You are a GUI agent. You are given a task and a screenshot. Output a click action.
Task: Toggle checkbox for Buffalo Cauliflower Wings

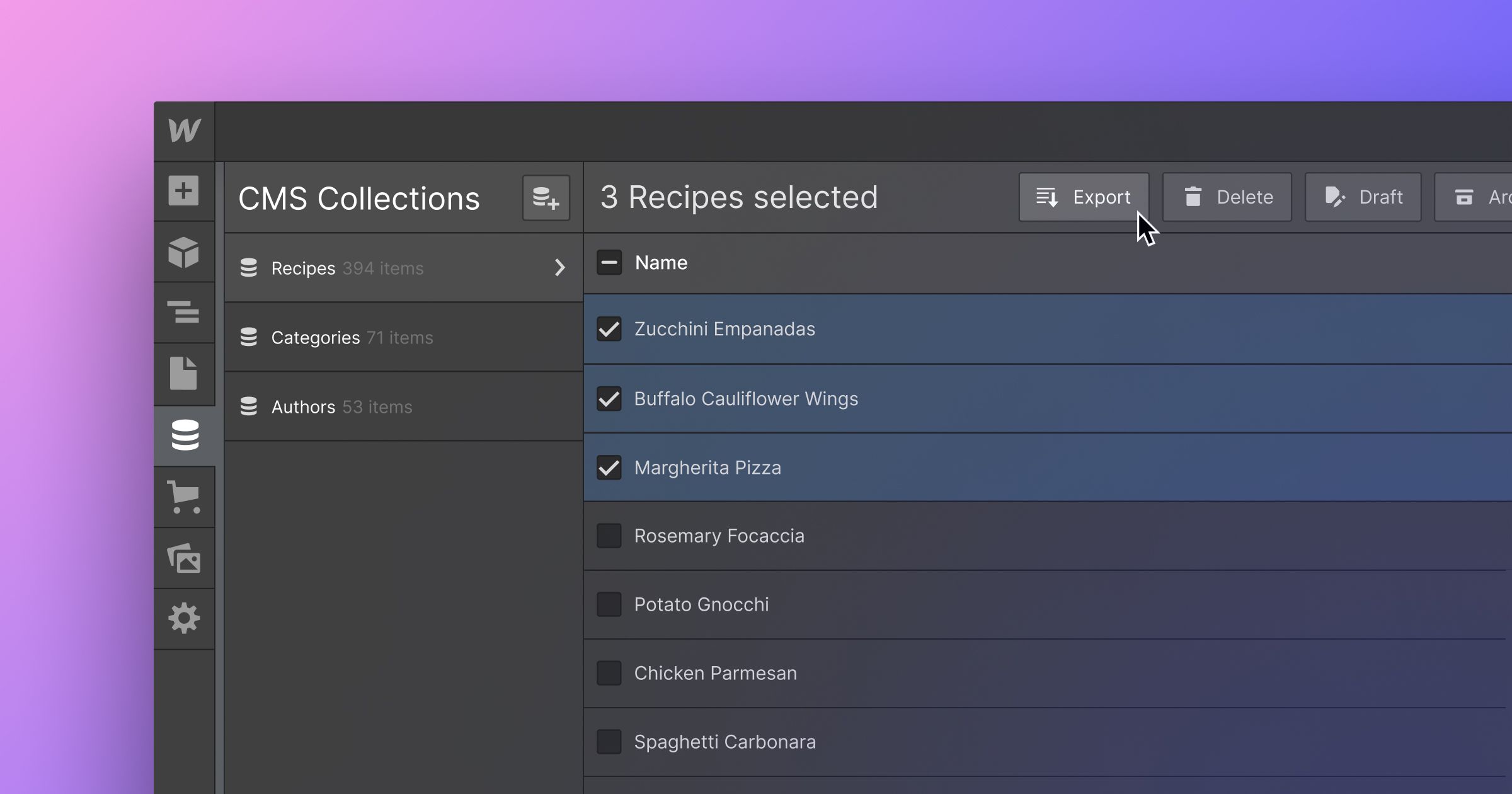608,397
